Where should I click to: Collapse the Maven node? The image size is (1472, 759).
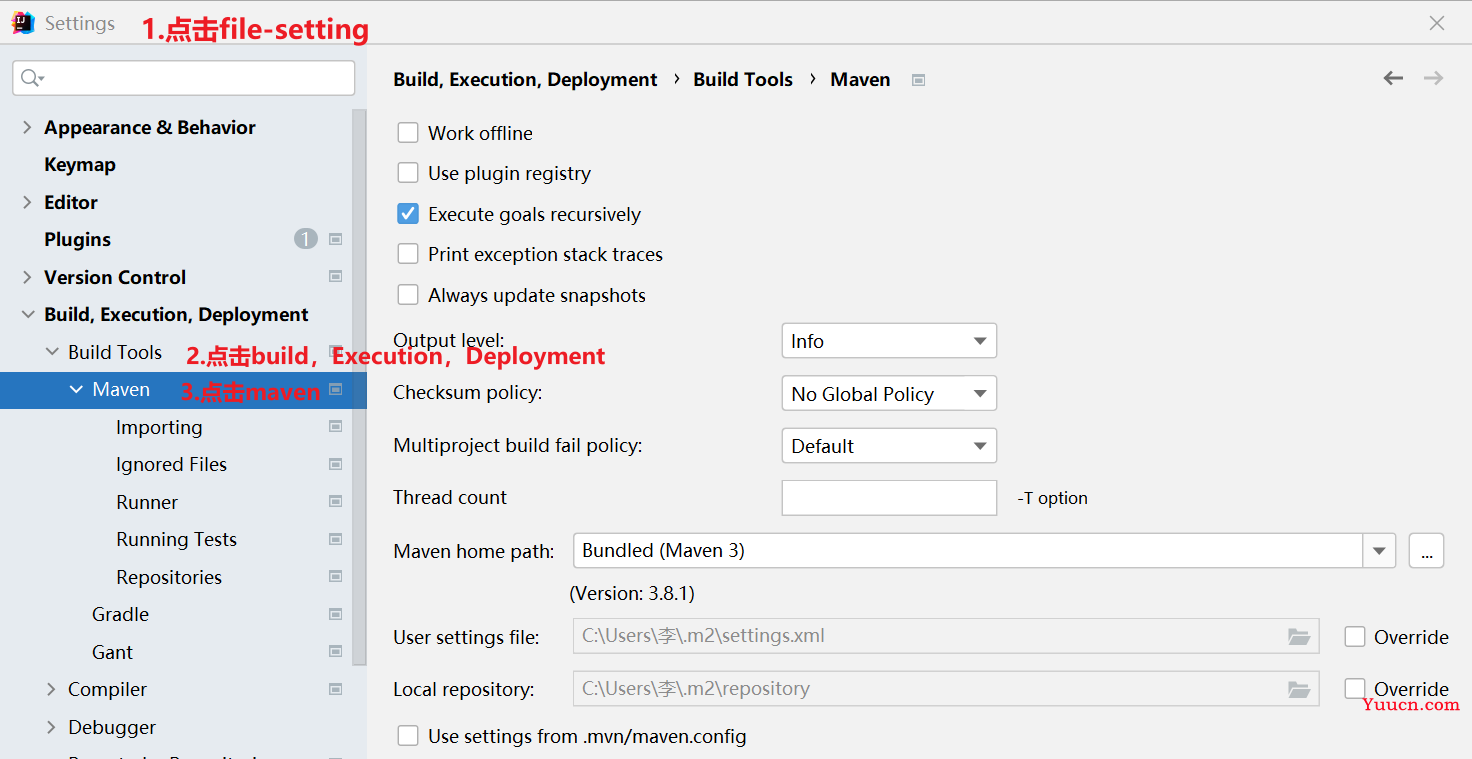76,389
